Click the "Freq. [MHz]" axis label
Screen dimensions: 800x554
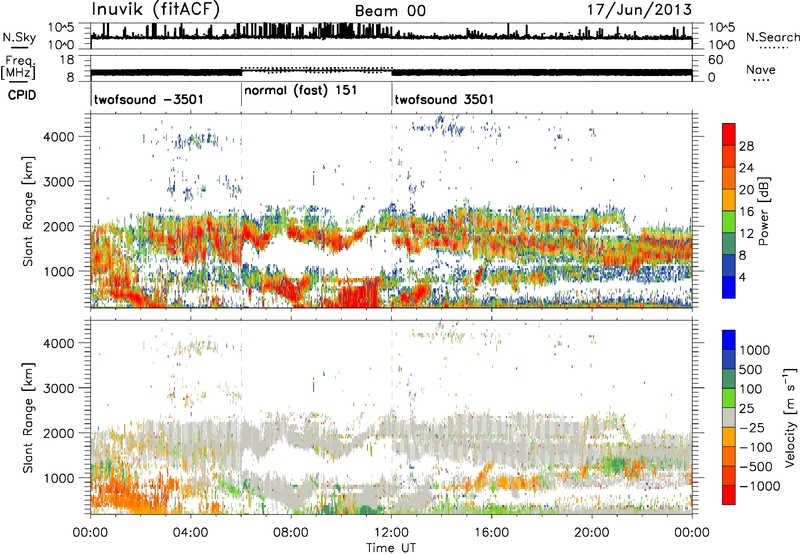coord(19,68)
